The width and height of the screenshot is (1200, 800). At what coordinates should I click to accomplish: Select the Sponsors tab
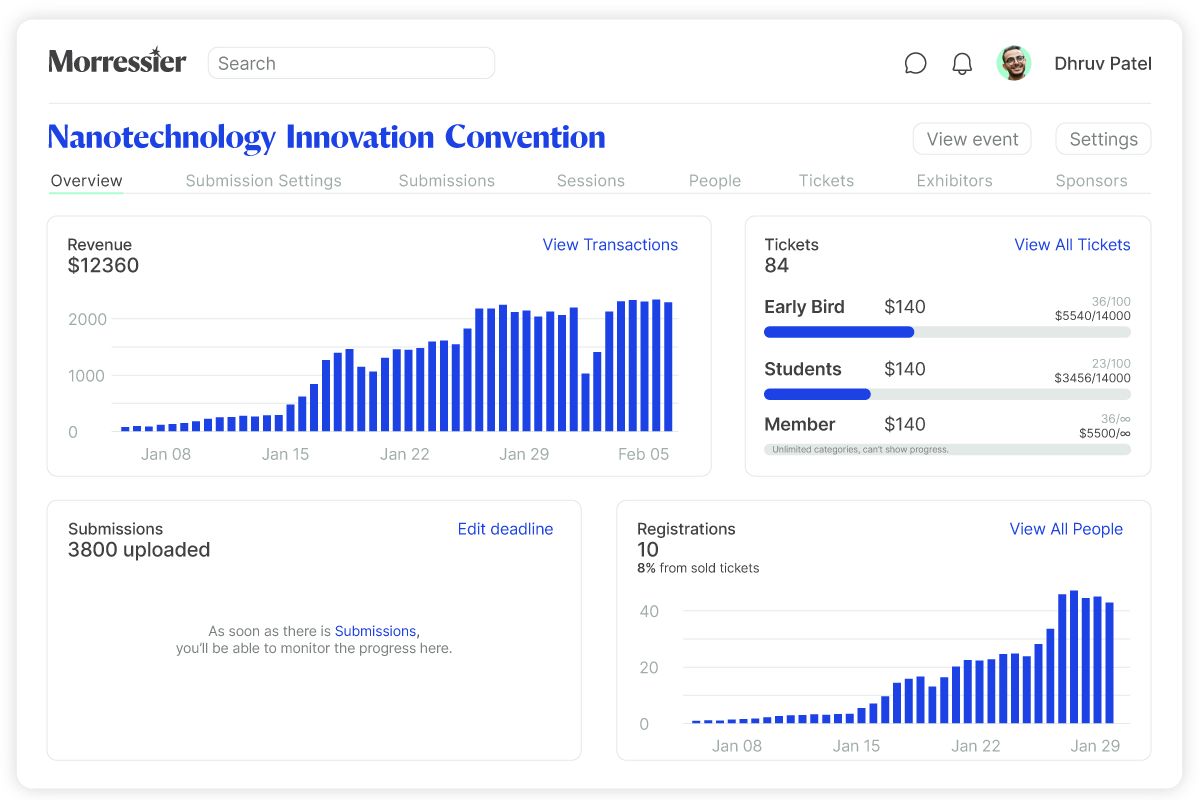coord(1091,181)
